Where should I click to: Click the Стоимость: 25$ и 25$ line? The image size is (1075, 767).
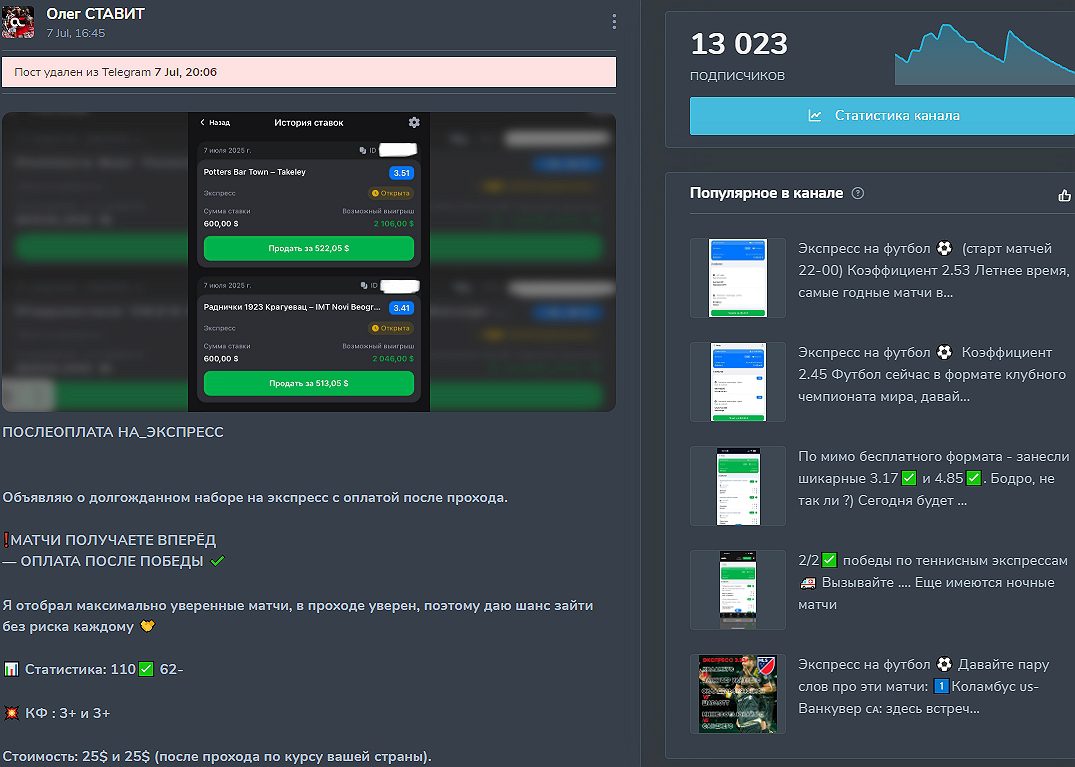point(217,757)
